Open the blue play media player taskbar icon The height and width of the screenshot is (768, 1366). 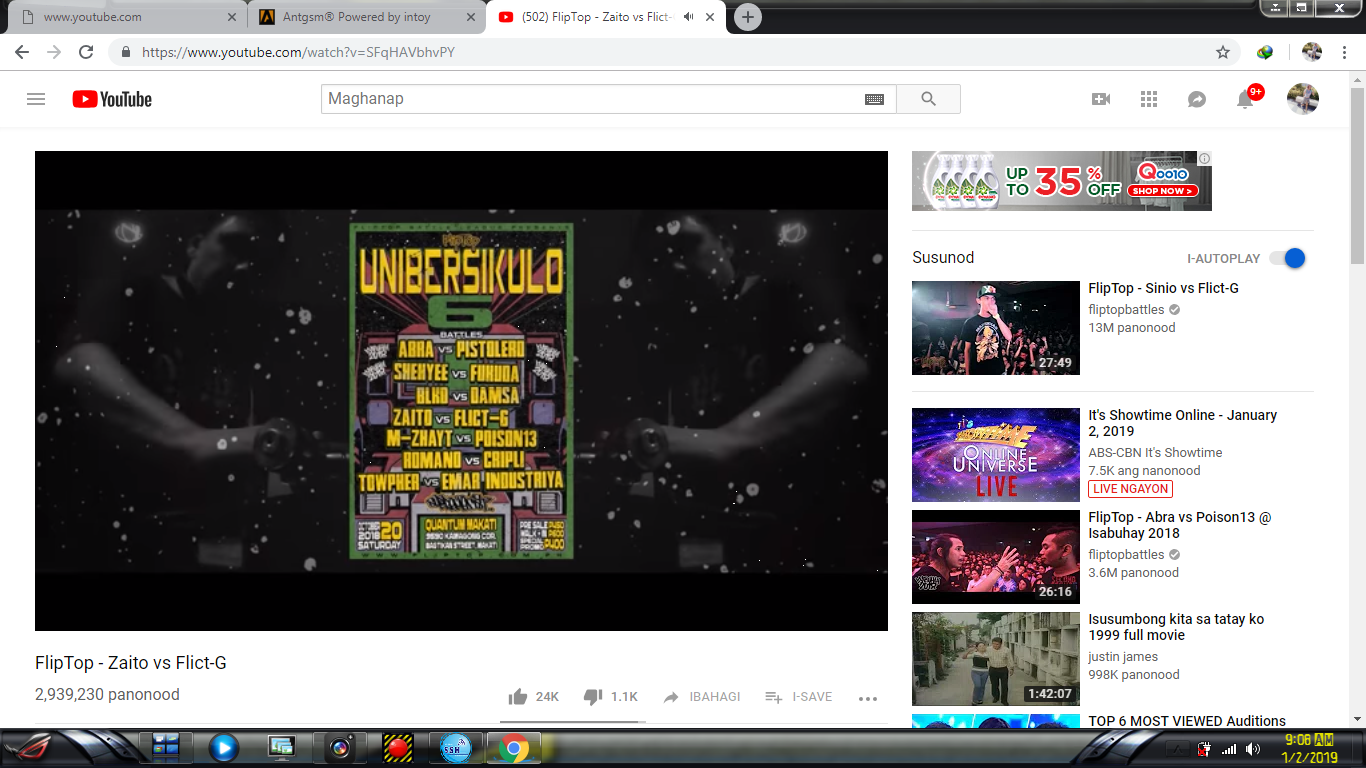[223, 748]
